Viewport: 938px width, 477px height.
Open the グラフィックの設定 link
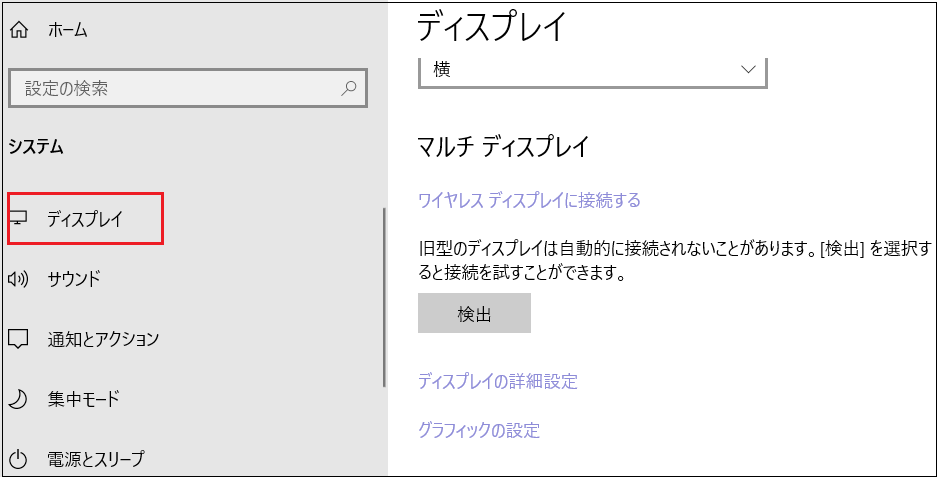478,430
